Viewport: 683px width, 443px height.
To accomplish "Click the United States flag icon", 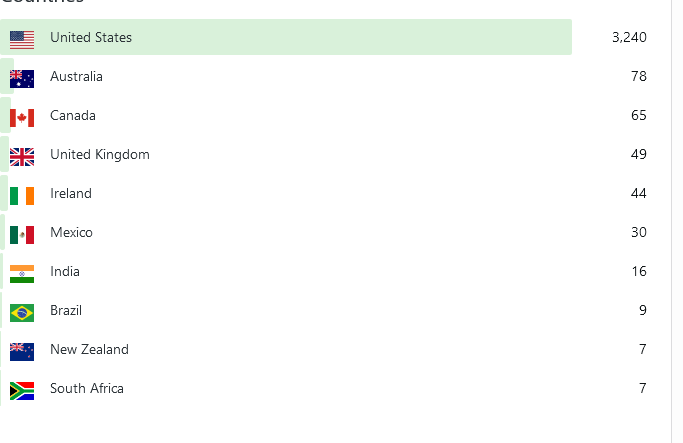I will click(x=22, y=38).
